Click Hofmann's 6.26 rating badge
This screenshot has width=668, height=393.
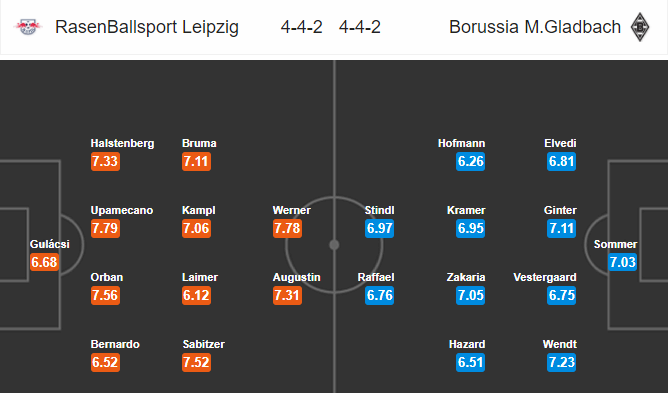[x=470, y=162]
